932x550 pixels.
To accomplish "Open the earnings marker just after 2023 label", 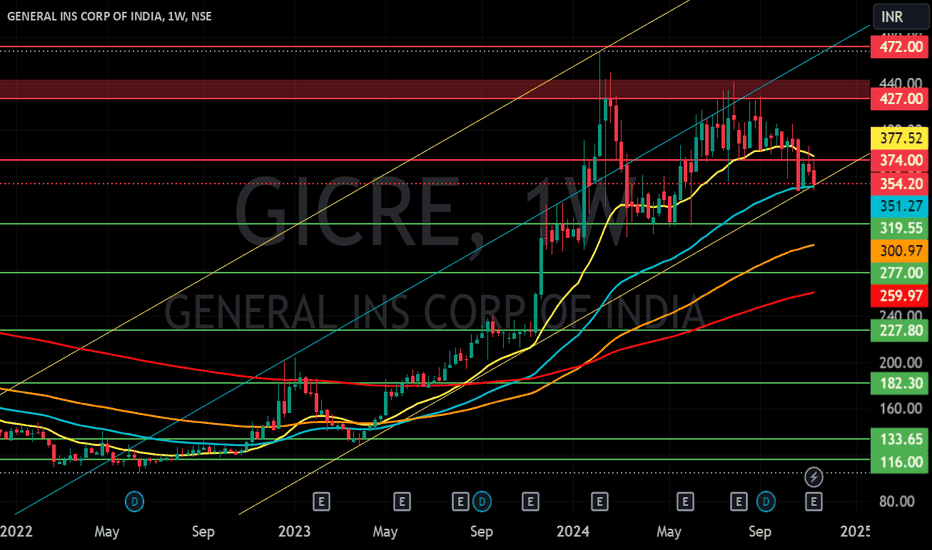I will click(321, 502).
